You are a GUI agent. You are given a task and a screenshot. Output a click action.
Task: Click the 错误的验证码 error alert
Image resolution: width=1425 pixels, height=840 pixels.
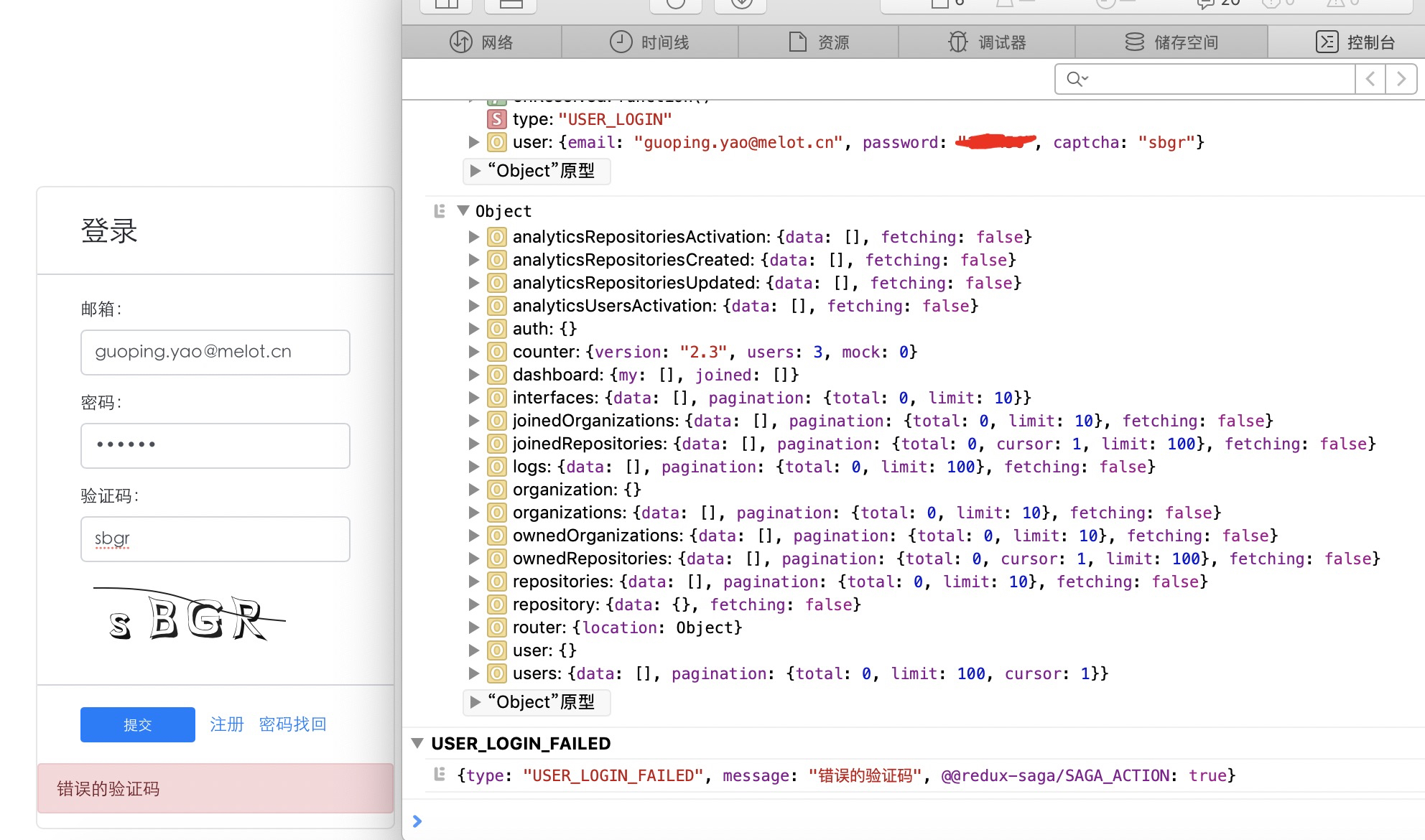pyautogui.click(x=215, y=788)
